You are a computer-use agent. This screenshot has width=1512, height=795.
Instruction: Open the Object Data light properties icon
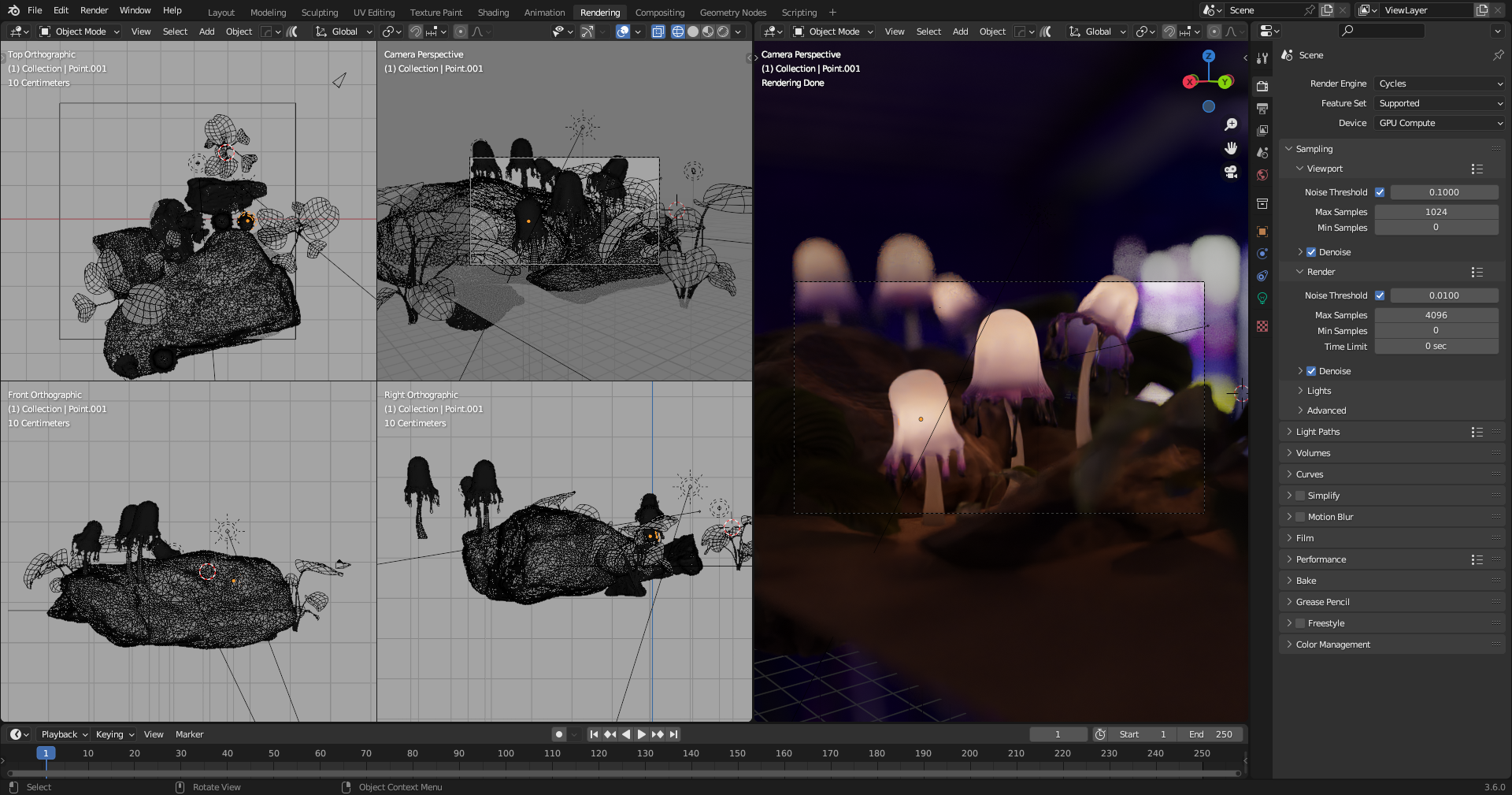1262,298
